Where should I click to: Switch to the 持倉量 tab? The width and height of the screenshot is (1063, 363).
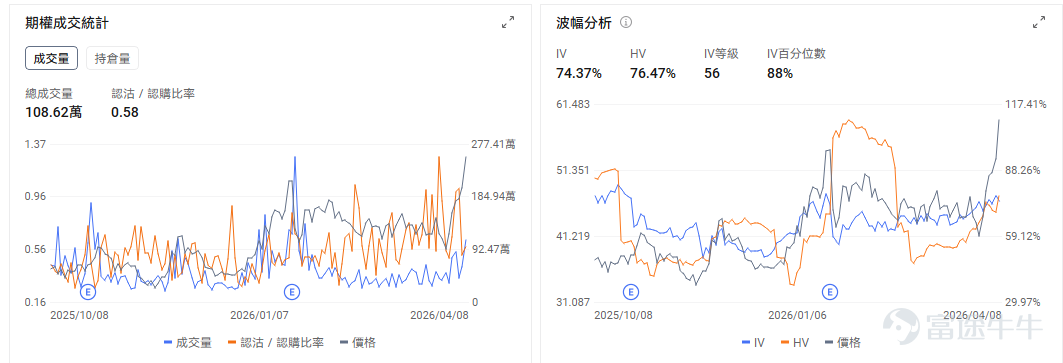click(x=113, y=58)
